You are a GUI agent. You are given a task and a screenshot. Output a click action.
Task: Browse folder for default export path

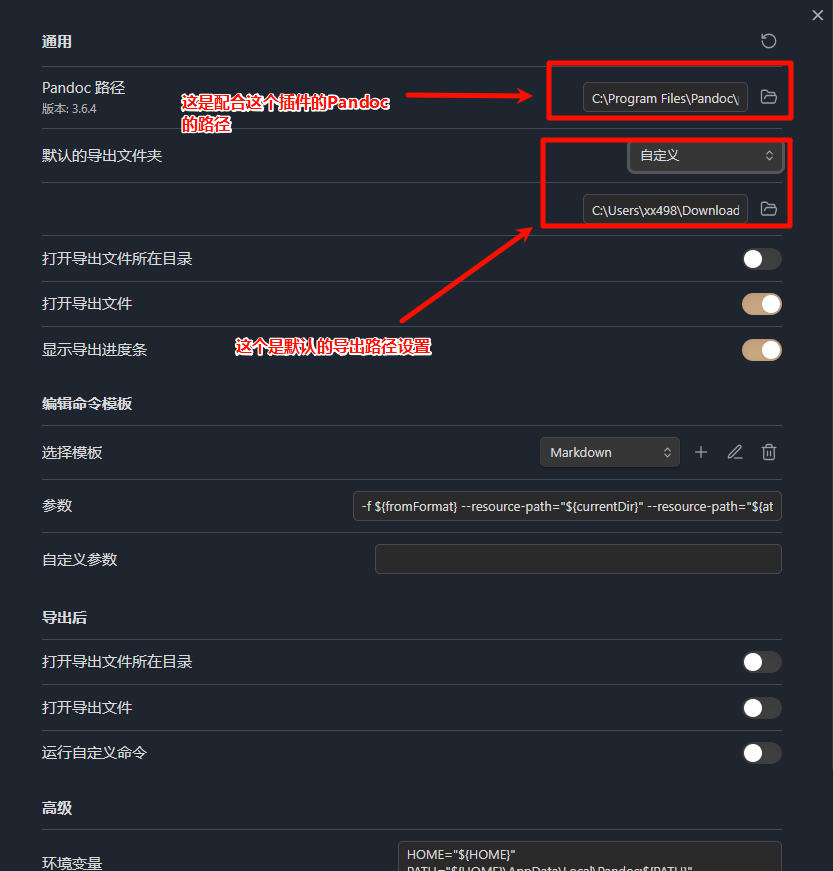(x=769, y=209)
